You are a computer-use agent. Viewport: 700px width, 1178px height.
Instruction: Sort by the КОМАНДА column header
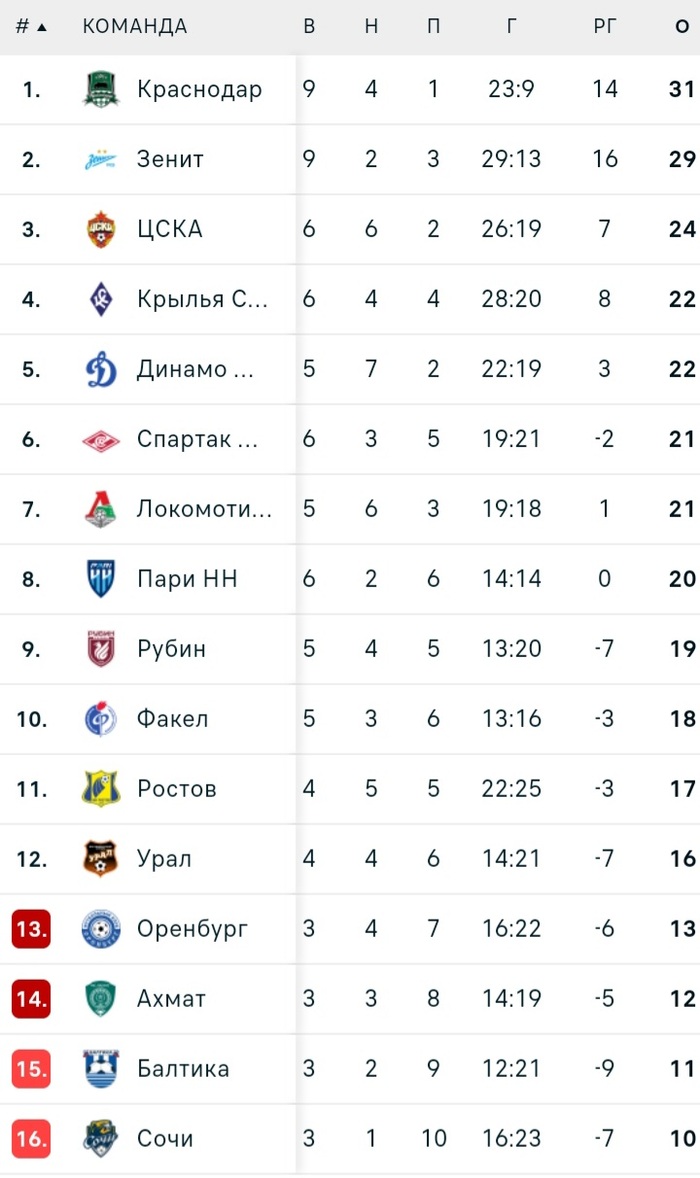pos(134,26)
